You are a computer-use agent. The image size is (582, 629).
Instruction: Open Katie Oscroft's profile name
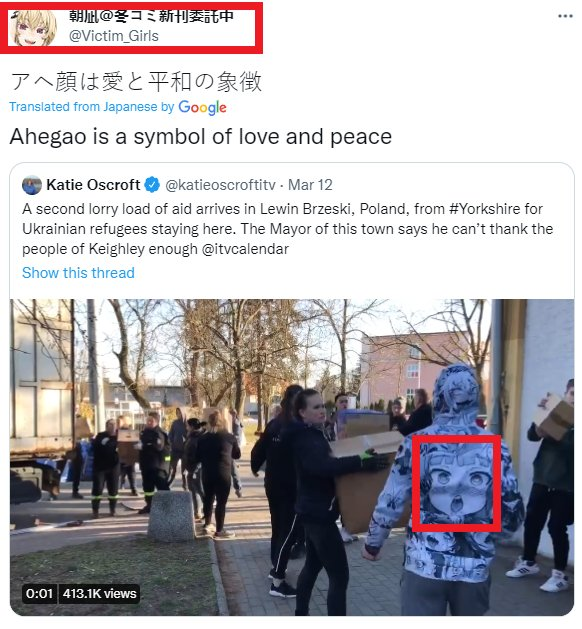(93, 185)
